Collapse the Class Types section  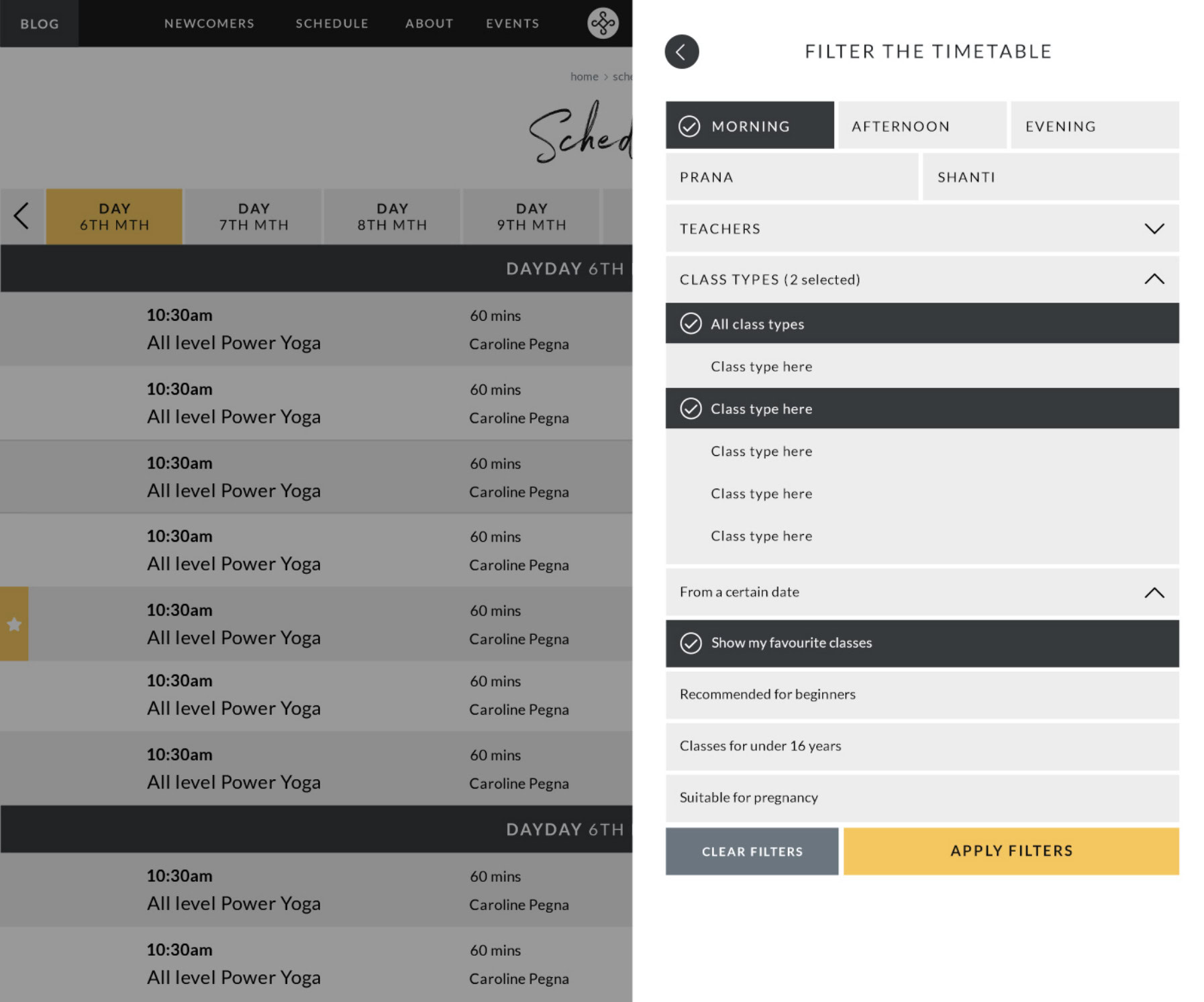[x=922, y=279]
